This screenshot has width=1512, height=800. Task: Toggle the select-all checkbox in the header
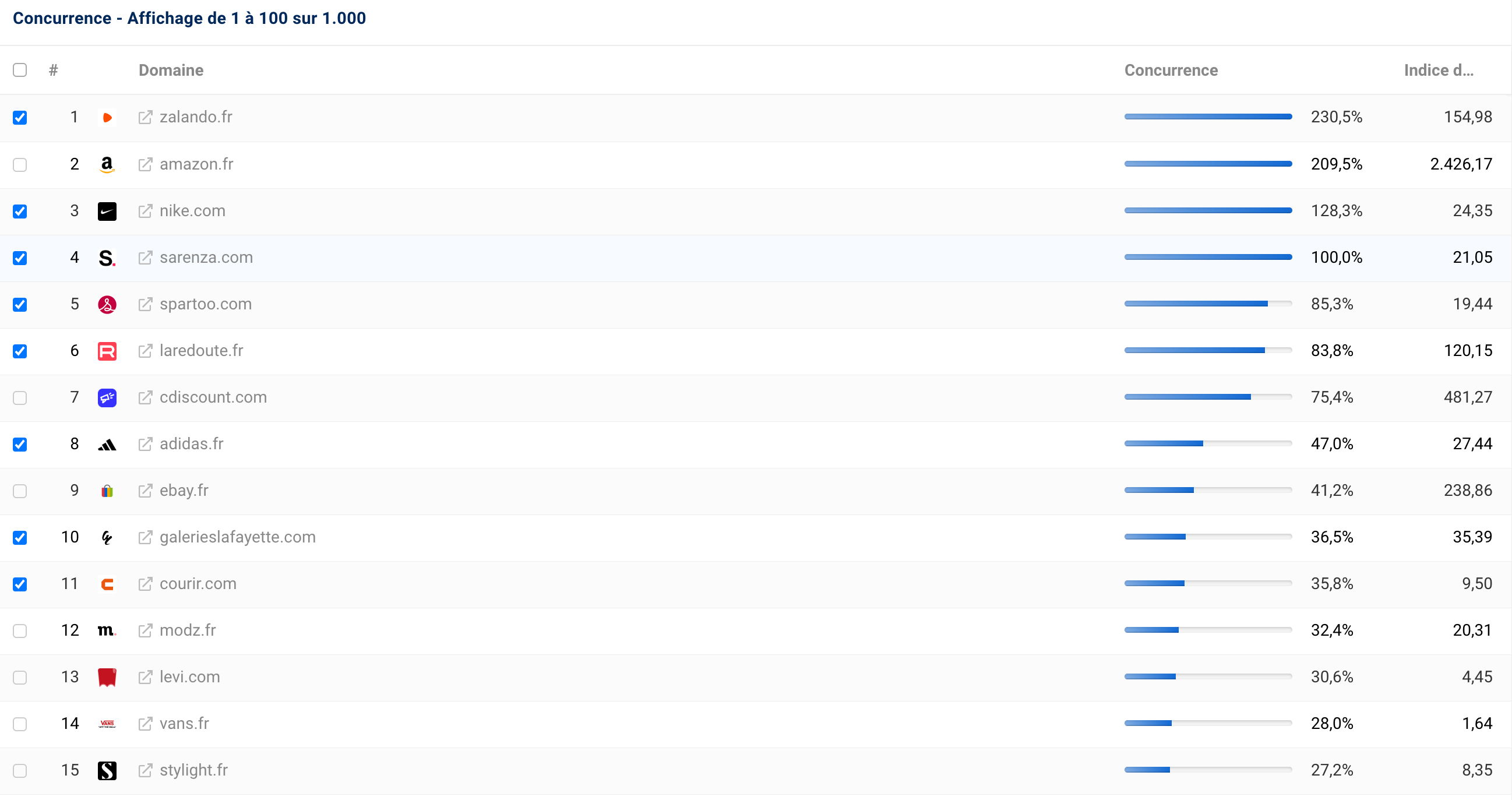pyautogui.click(x=20, y=70)
